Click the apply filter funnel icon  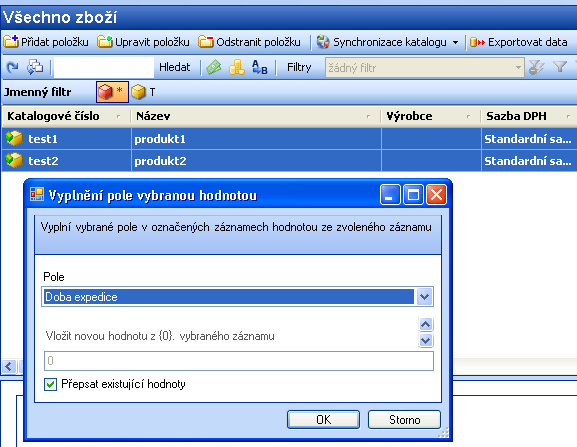560,67
